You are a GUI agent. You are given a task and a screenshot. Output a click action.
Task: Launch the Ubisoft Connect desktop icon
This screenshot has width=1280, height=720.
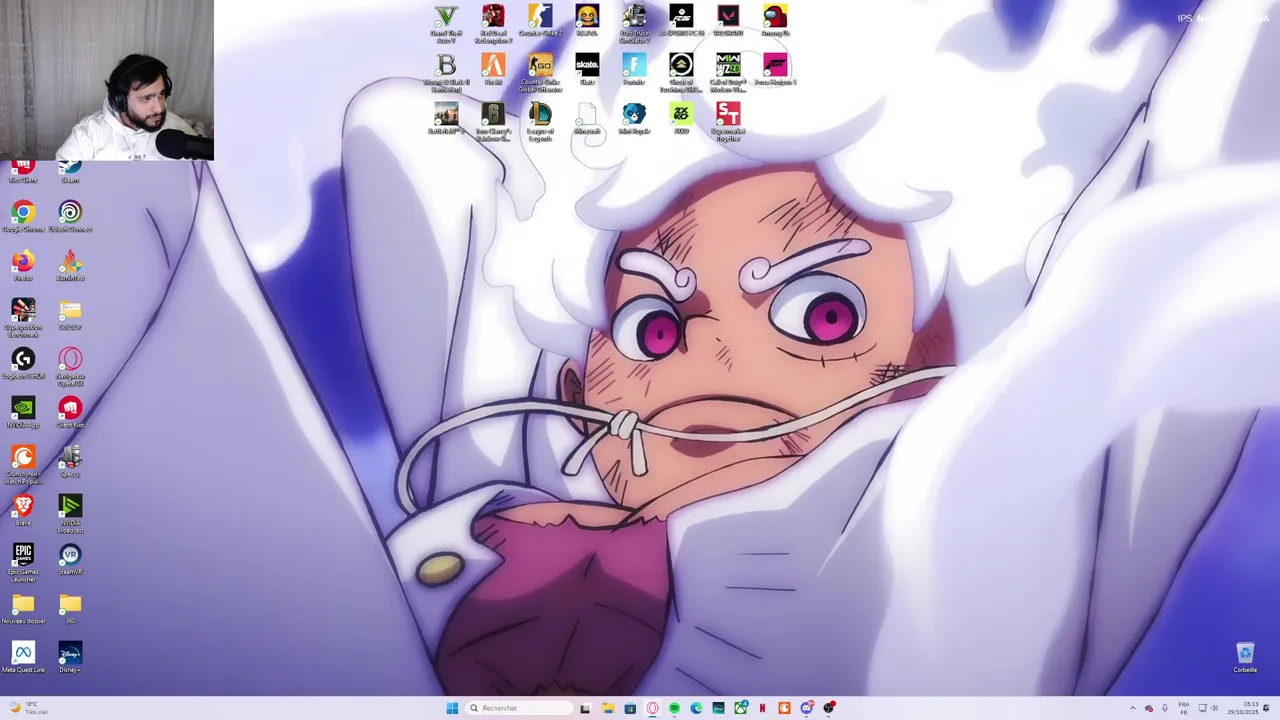point(70,217)
